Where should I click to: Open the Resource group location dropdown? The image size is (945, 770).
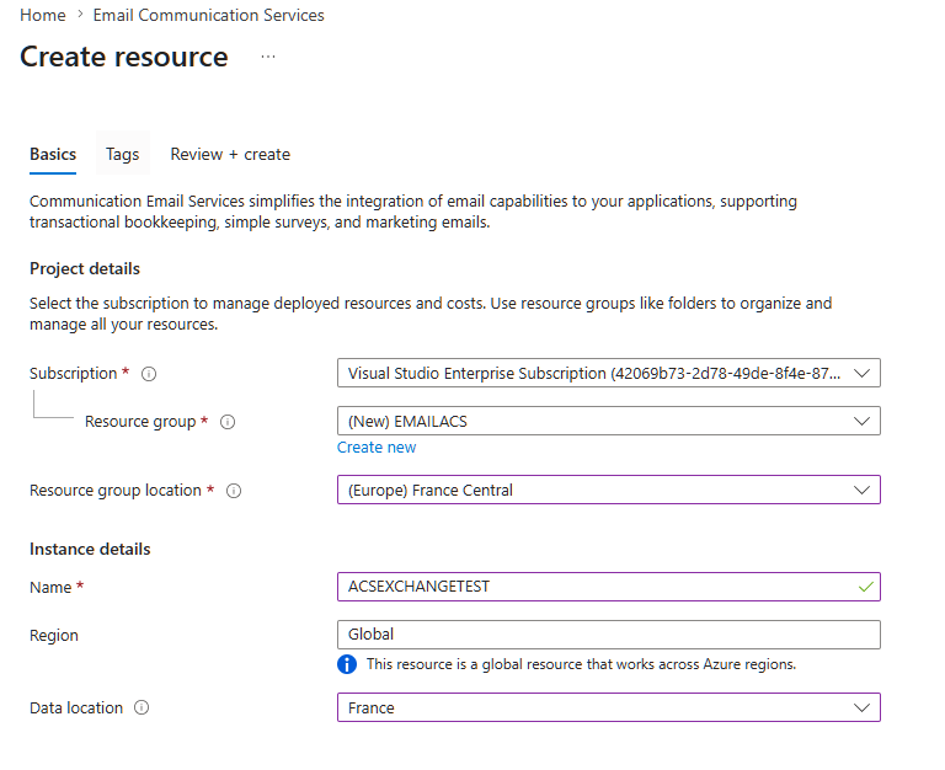click(609, 490)
